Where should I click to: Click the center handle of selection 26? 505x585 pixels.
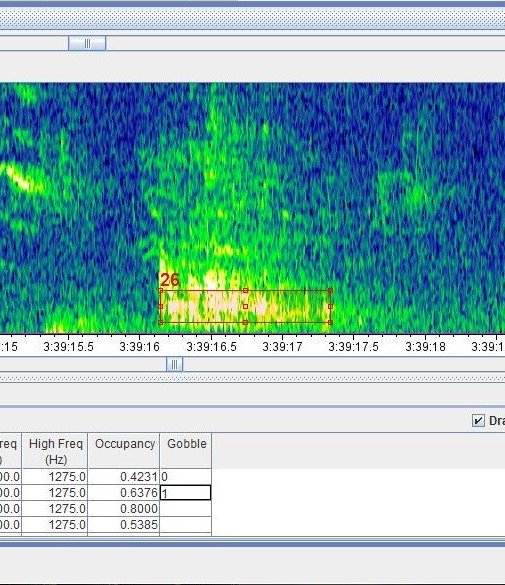(245, 306)
